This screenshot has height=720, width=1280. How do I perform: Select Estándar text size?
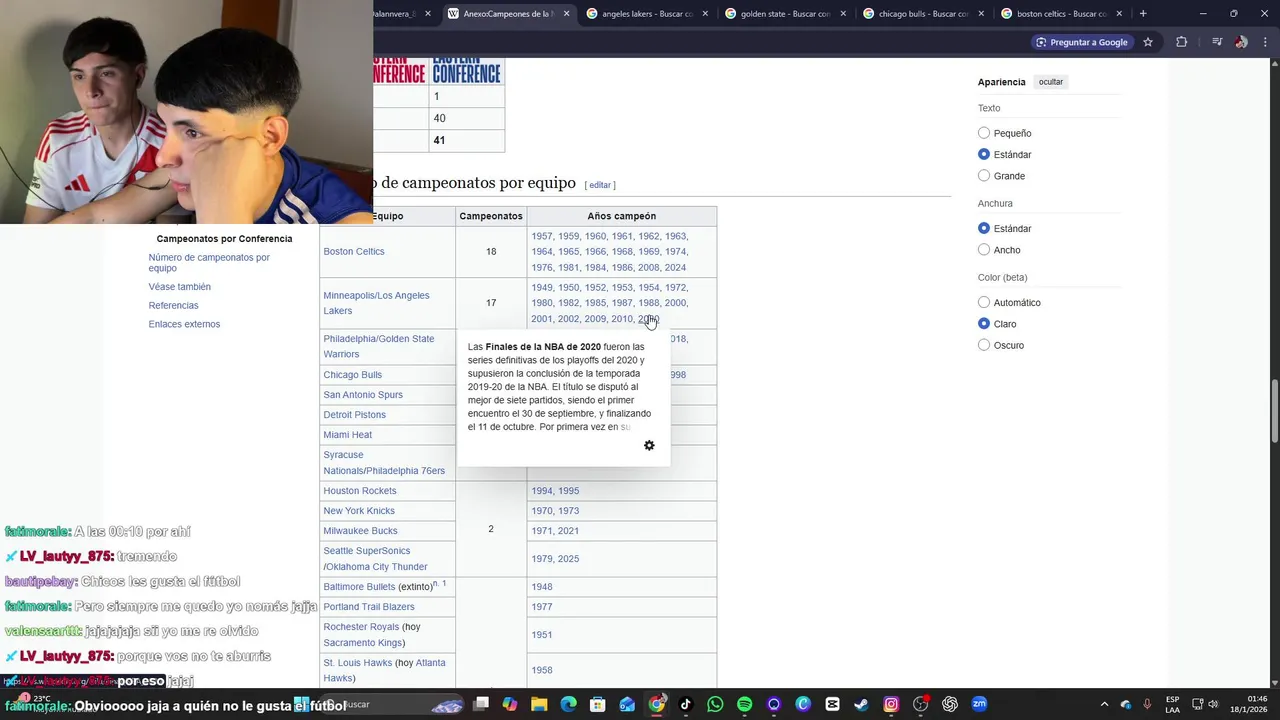[984, 154]
